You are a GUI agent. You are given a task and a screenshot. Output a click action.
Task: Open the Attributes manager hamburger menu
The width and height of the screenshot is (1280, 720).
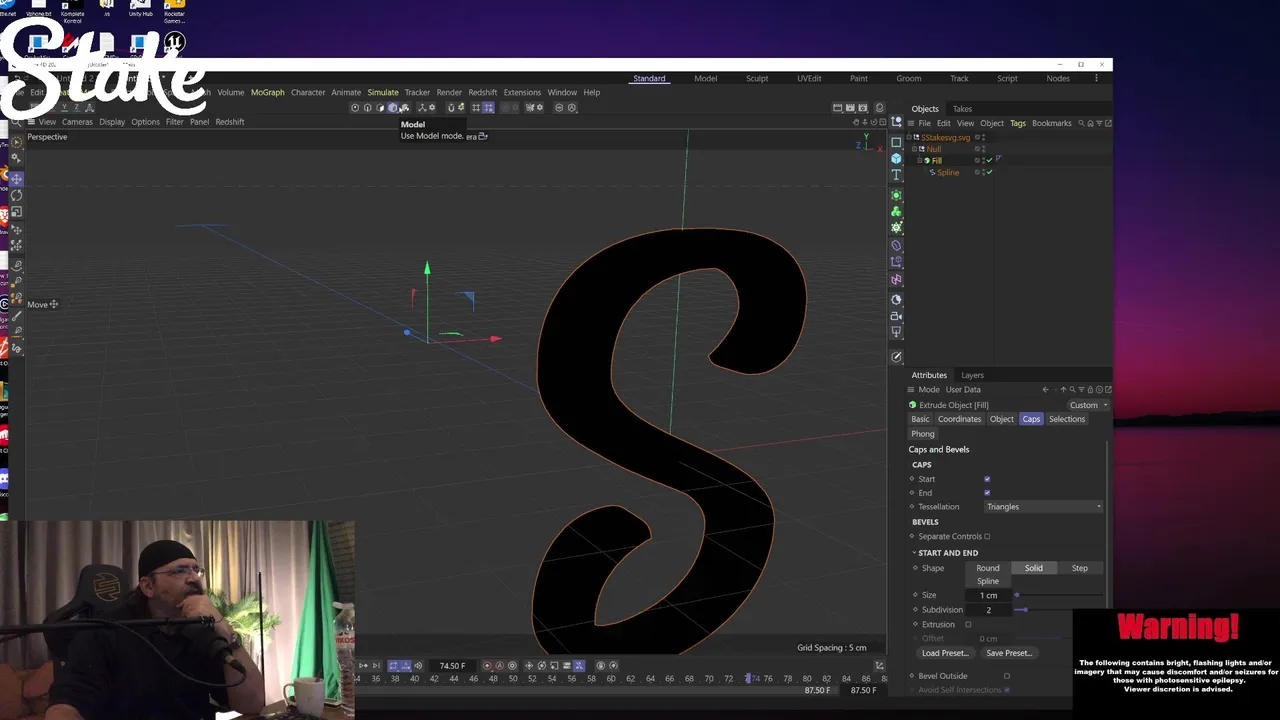click(911, 390)
